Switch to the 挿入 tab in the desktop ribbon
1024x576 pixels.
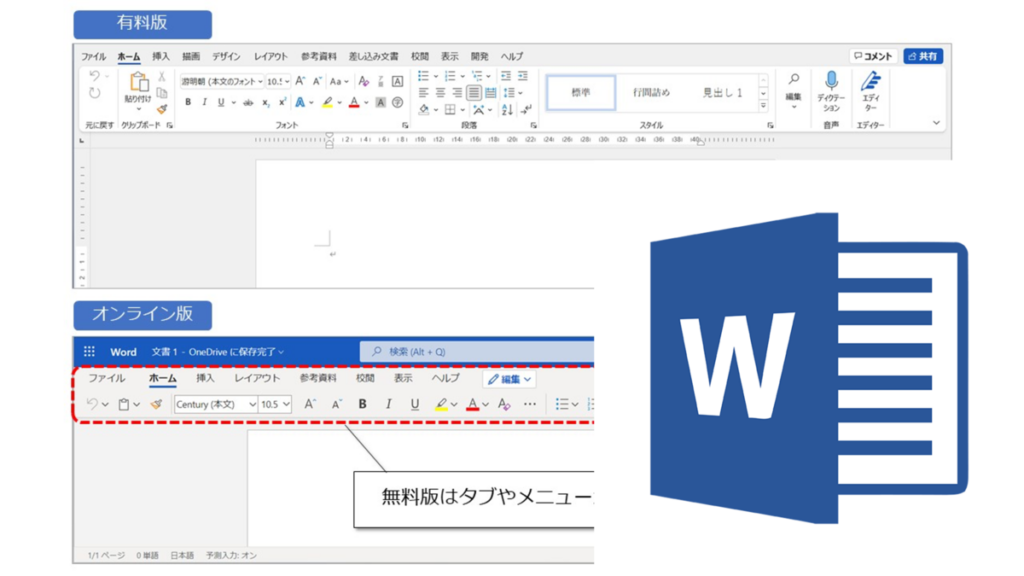coord(161,57)
